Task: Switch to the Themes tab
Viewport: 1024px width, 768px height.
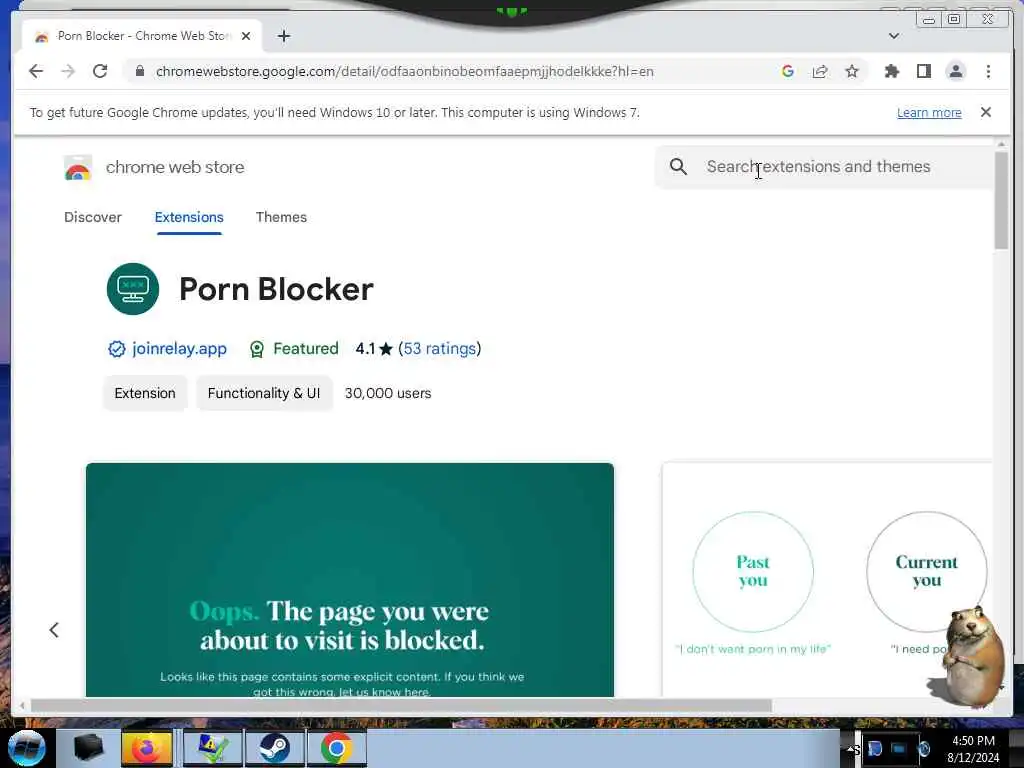Action: [x=281, y=217]
